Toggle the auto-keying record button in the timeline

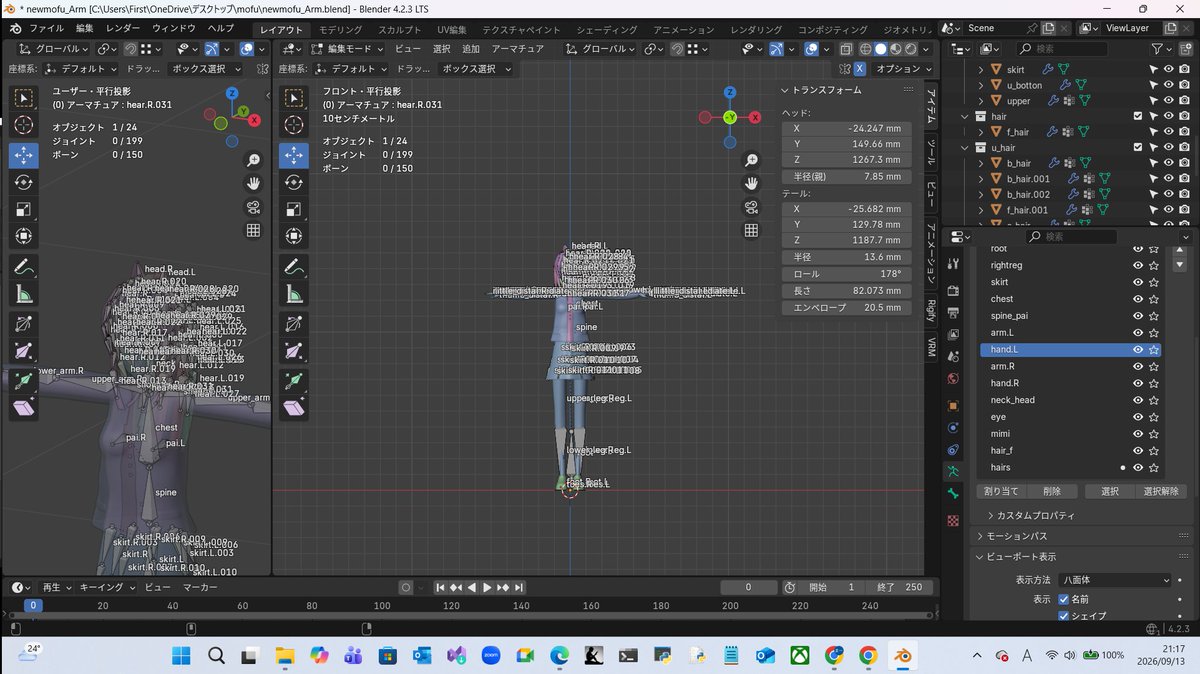(405, 587)
